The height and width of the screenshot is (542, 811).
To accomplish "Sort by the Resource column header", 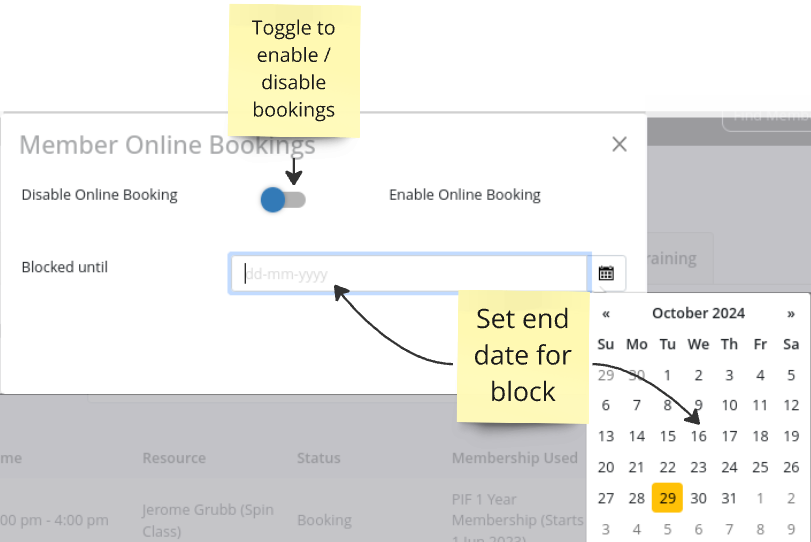I will tap(174, 458).
